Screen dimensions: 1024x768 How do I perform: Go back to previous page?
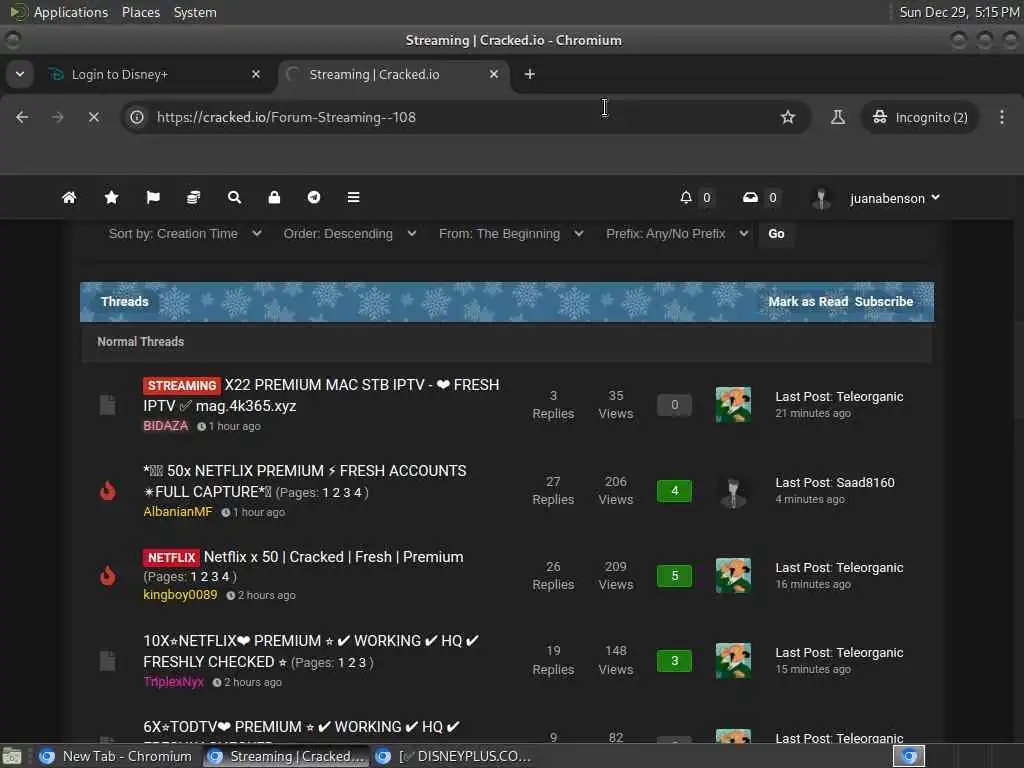coord(22,117)
